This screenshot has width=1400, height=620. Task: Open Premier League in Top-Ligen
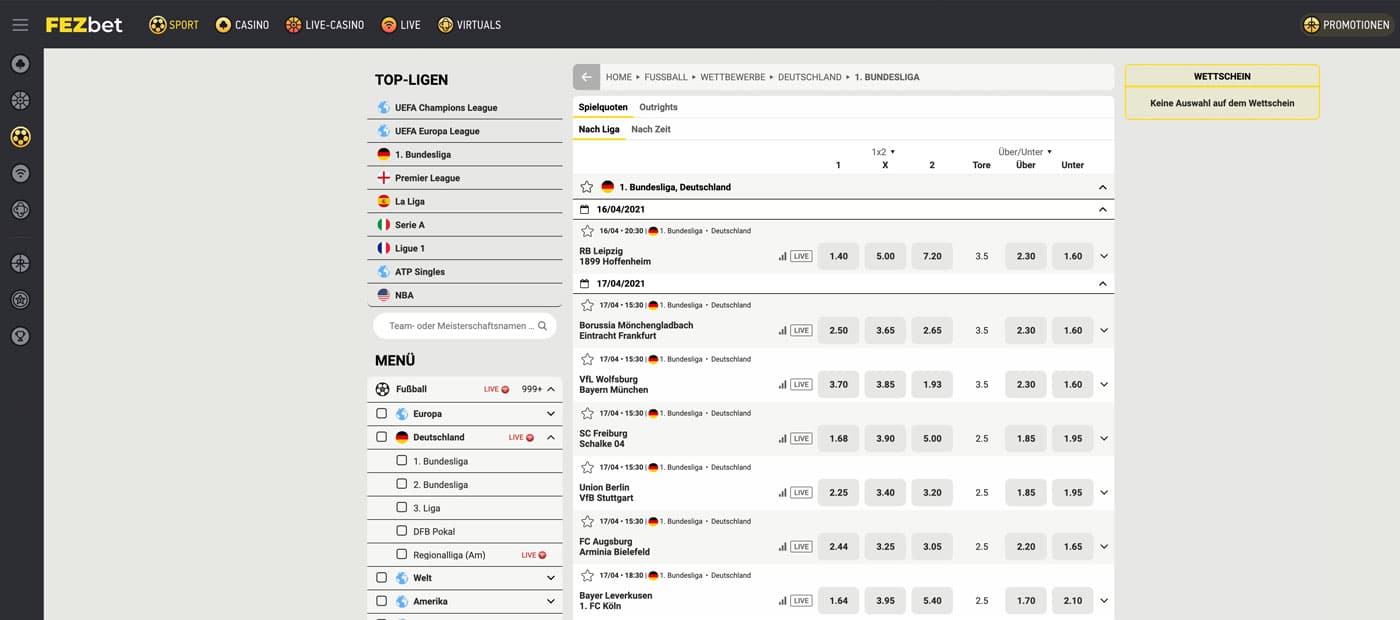point(465,177)
